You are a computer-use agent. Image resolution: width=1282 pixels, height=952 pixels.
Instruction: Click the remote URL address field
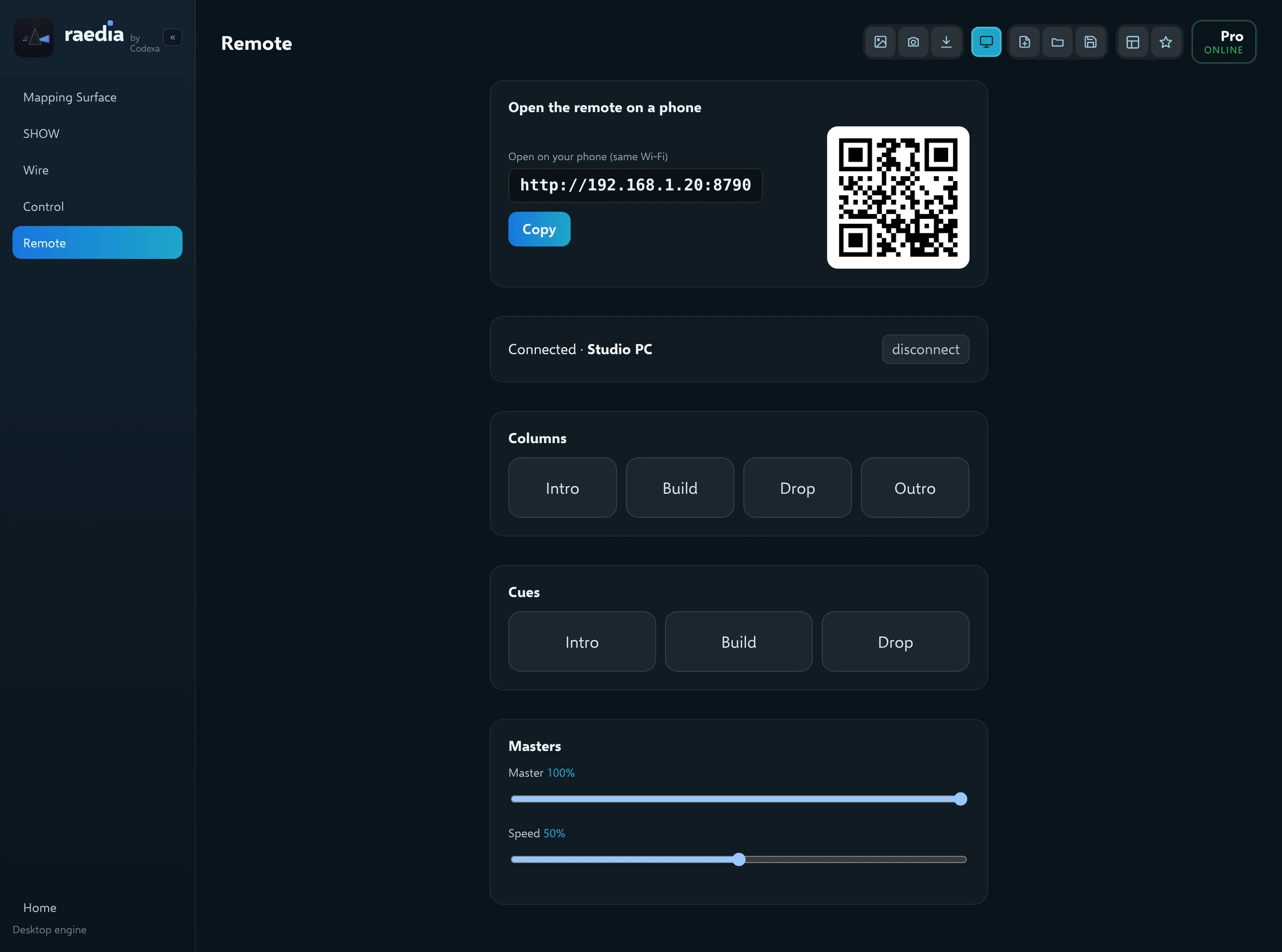coord(635,185)
